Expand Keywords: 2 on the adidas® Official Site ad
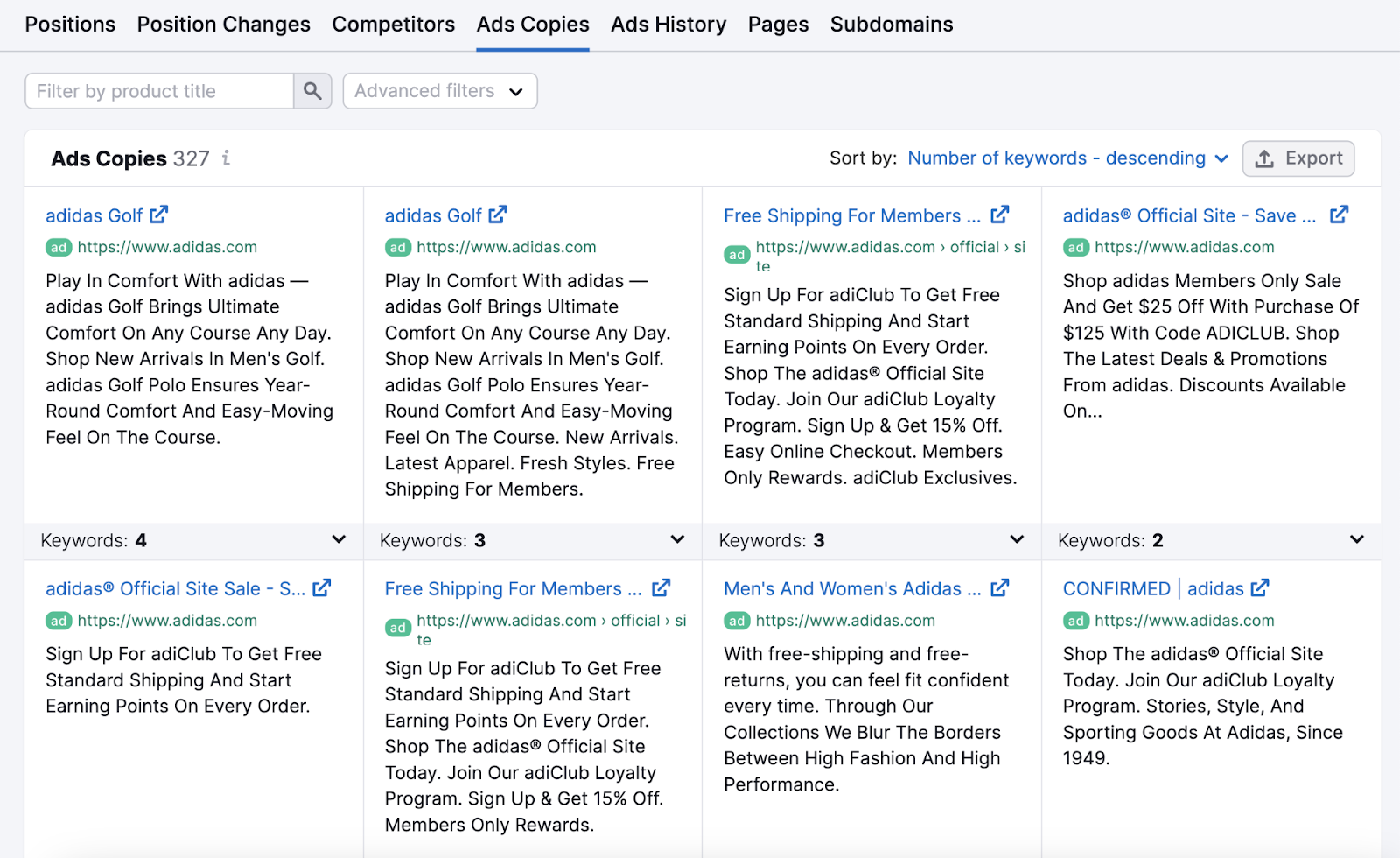This screenshot has height=858, width=1400. (x=1356, y=540)
